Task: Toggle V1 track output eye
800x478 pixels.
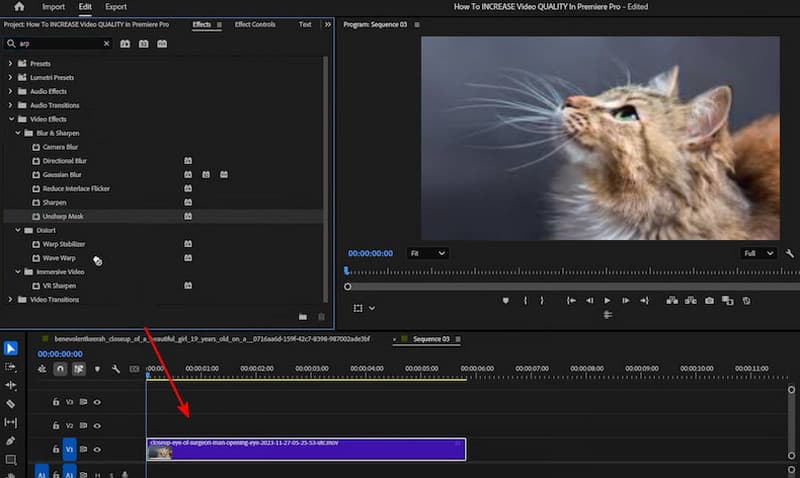Action: tap(97, 449)
